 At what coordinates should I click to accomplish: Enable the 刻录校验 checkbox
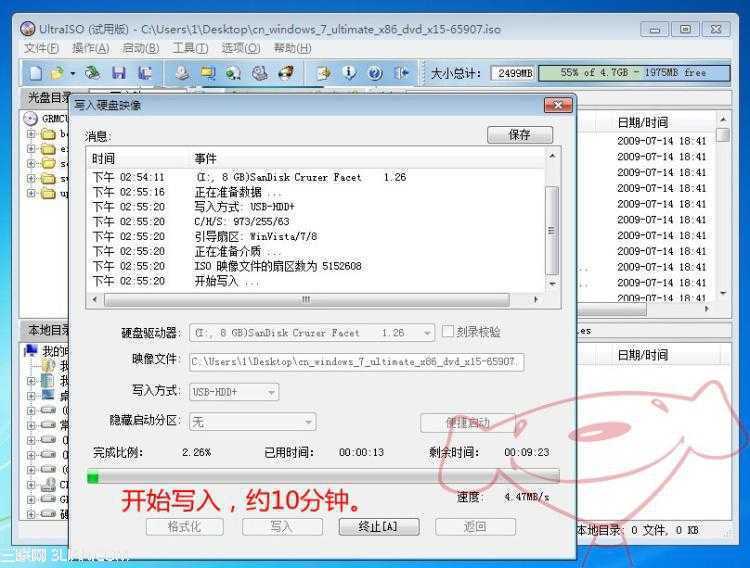pos(448,332)
